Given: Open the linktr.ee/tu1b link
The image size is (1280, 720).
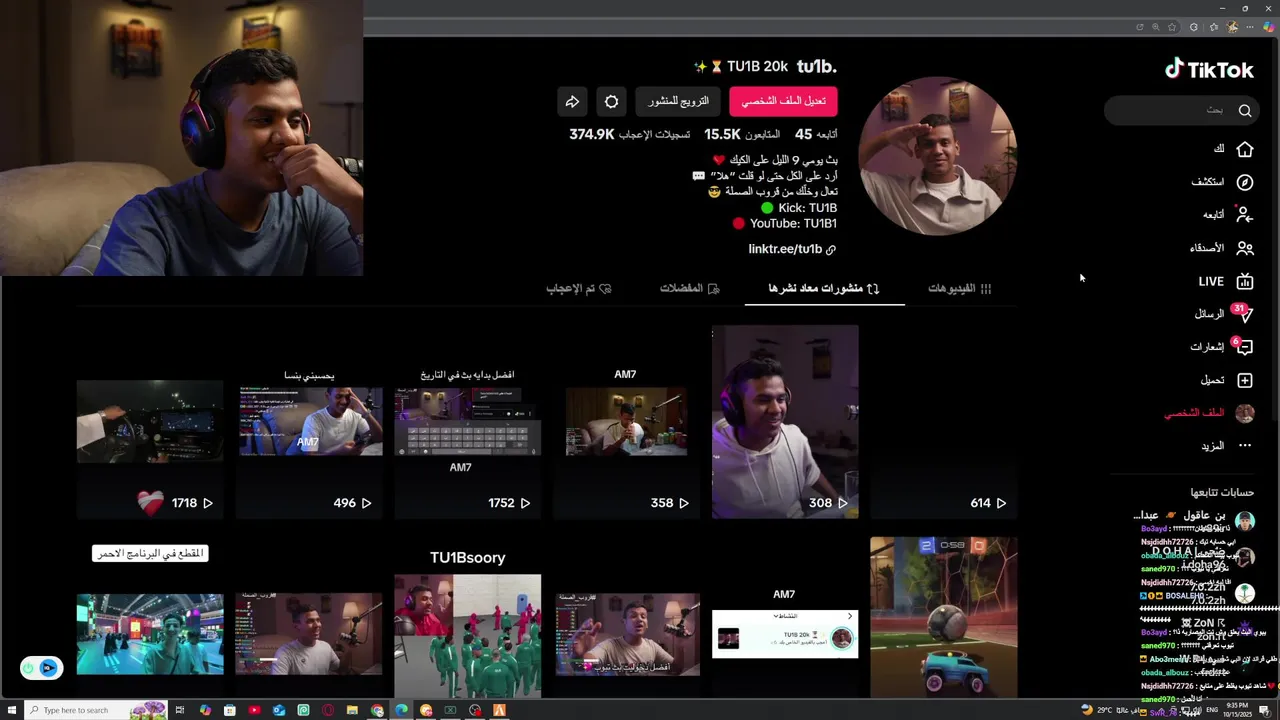Looking at the screenshot, I should click(x=792, y=249).
